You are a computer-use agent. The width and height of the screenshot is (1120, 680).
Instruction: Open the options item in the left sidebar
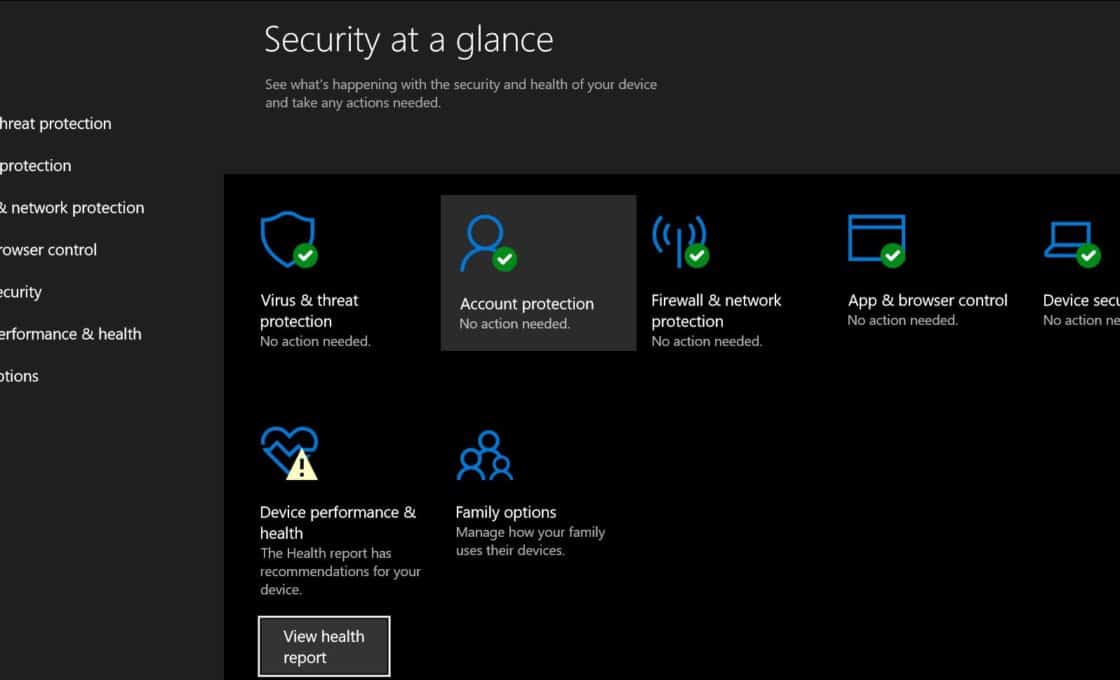click(19, 376)
